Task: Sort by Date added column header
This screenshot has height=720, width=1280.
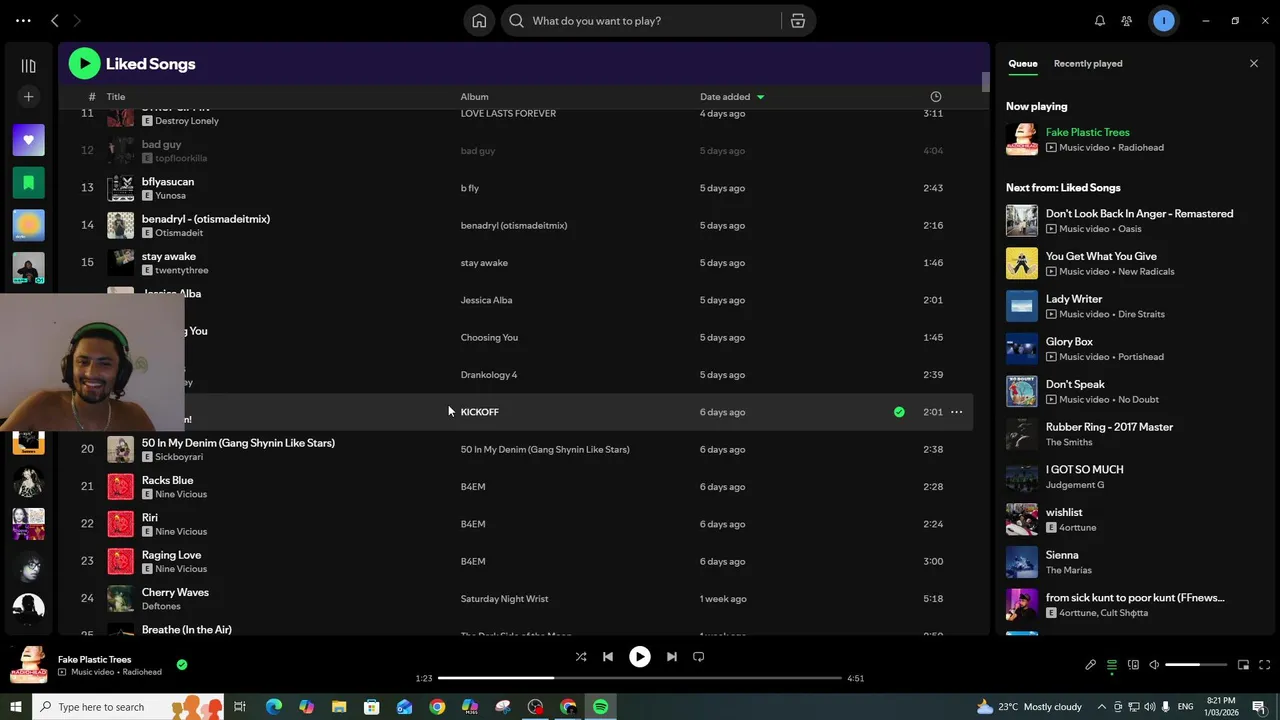Action: coord(732,97)
